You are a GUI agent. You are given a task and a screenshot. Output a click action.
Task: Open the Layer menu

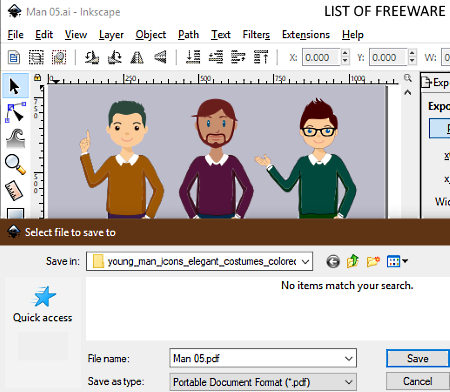click(x=111, y=35)
